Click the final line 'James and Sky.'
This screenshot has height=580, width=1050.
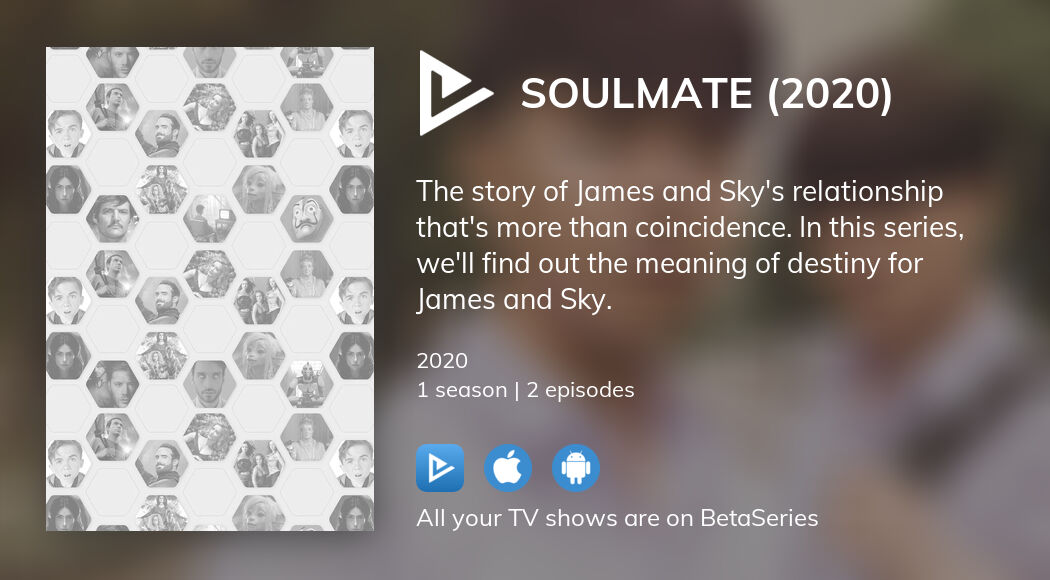click(514, 300)
